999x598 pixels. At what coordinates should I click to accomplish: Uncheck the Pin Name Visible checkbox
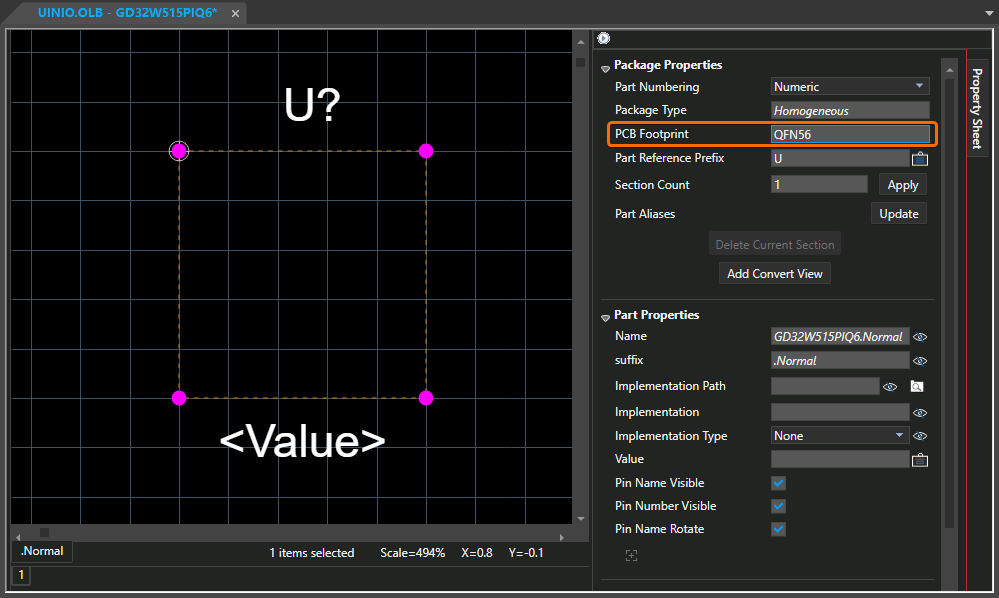[x=778, y=483]
